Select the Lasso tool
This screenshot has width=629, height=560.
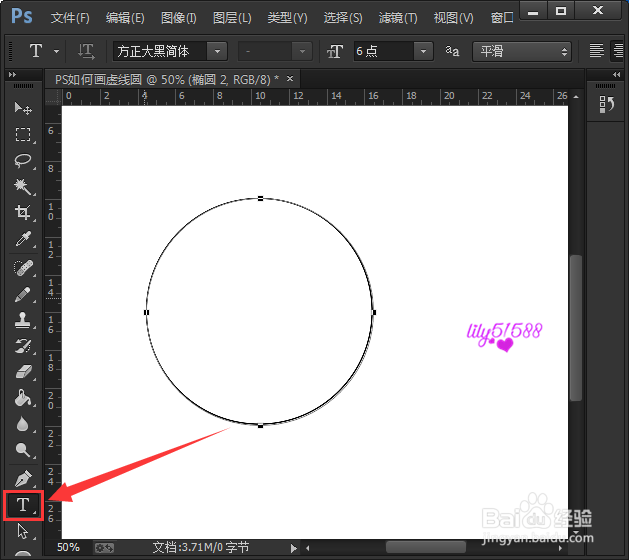click(x=23, y=160)
